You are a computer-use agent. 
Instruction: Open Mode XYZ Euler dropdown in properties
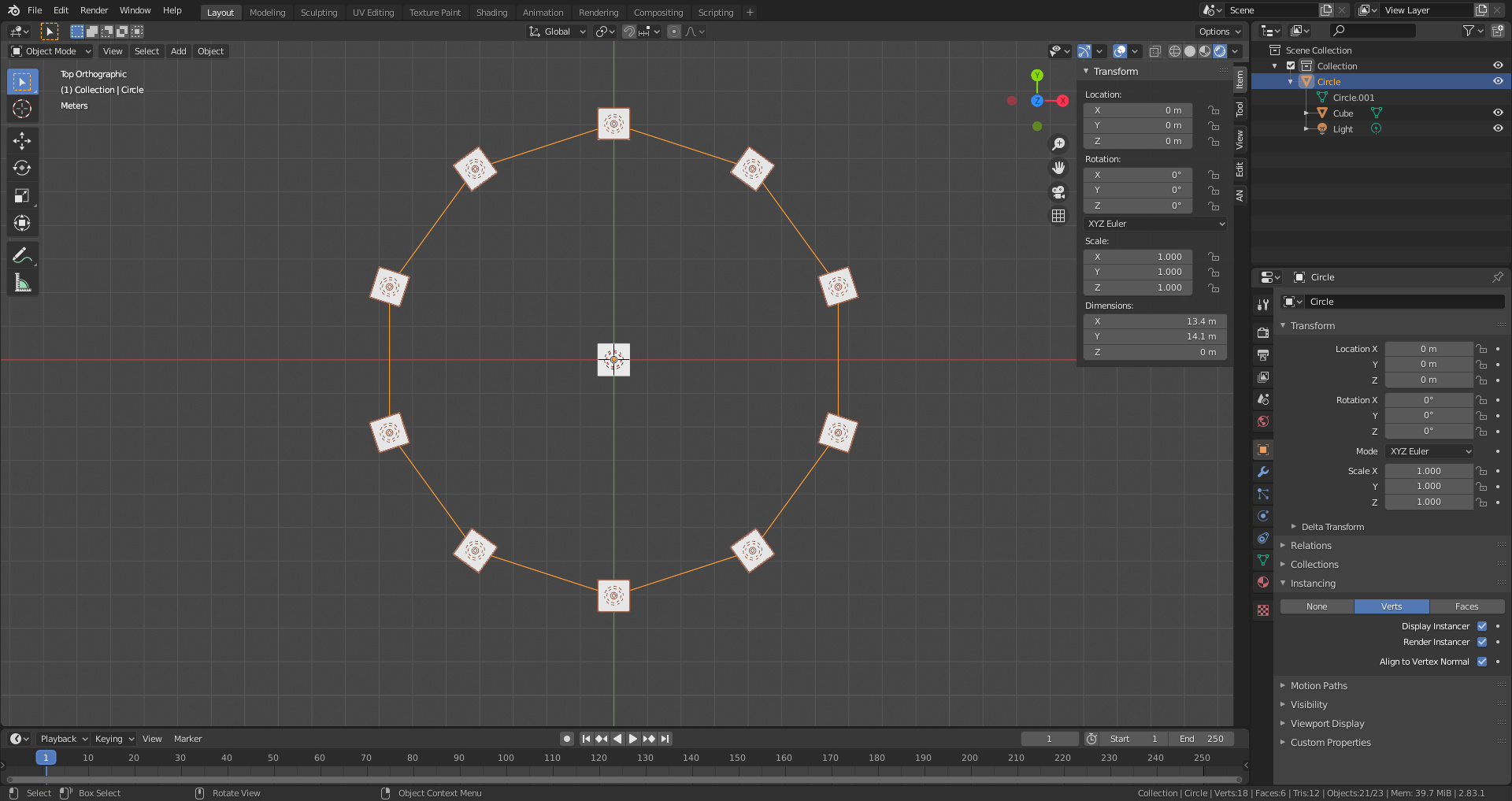[x=1429, y=451]
